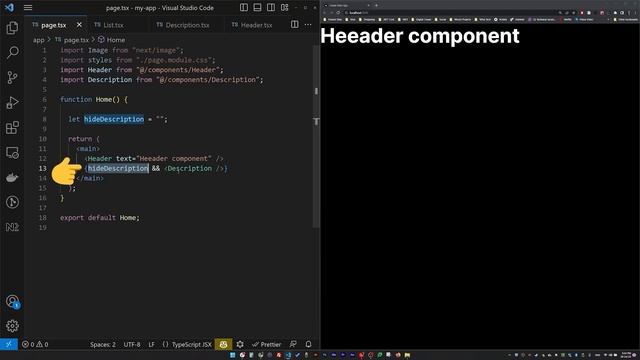Open the remote window status button

point(9,344)
